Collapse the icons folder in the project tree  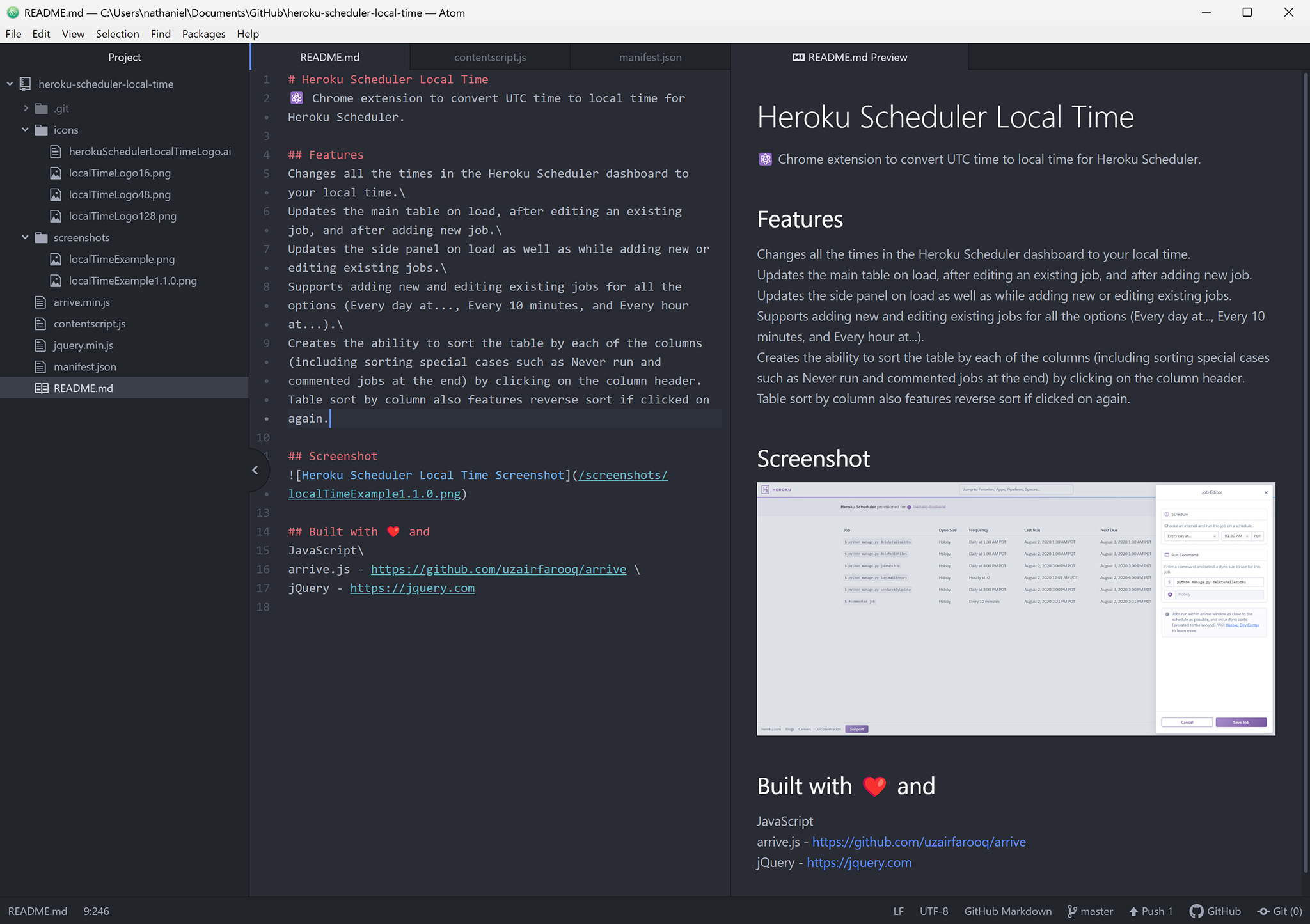pyautogui.click(x=25, y=130)
